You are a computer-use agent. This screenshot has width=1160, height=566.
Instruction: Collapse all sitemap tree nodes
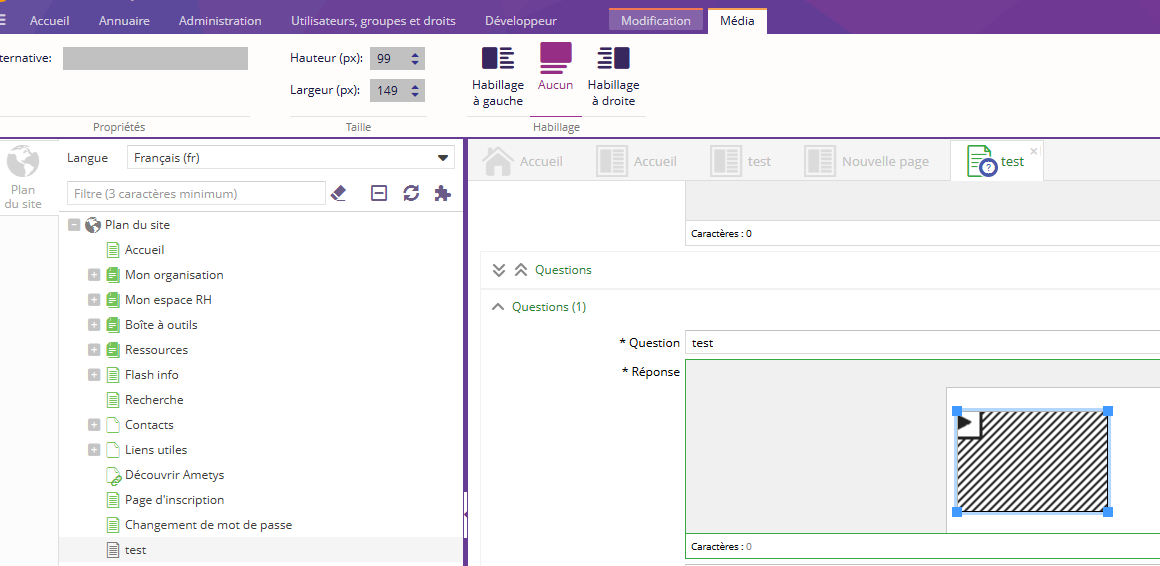pos(379,193)
